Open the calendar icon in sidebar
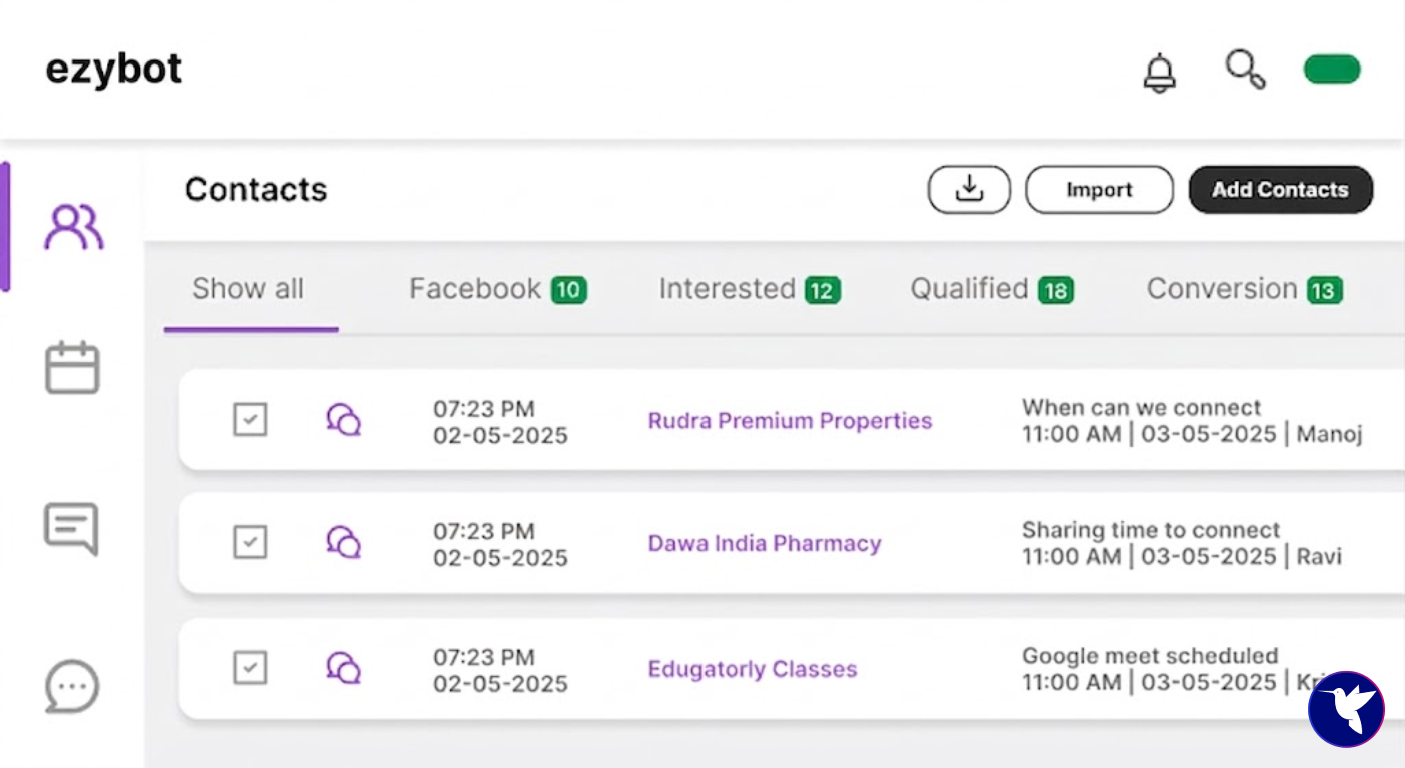 (x=72, y=367)
